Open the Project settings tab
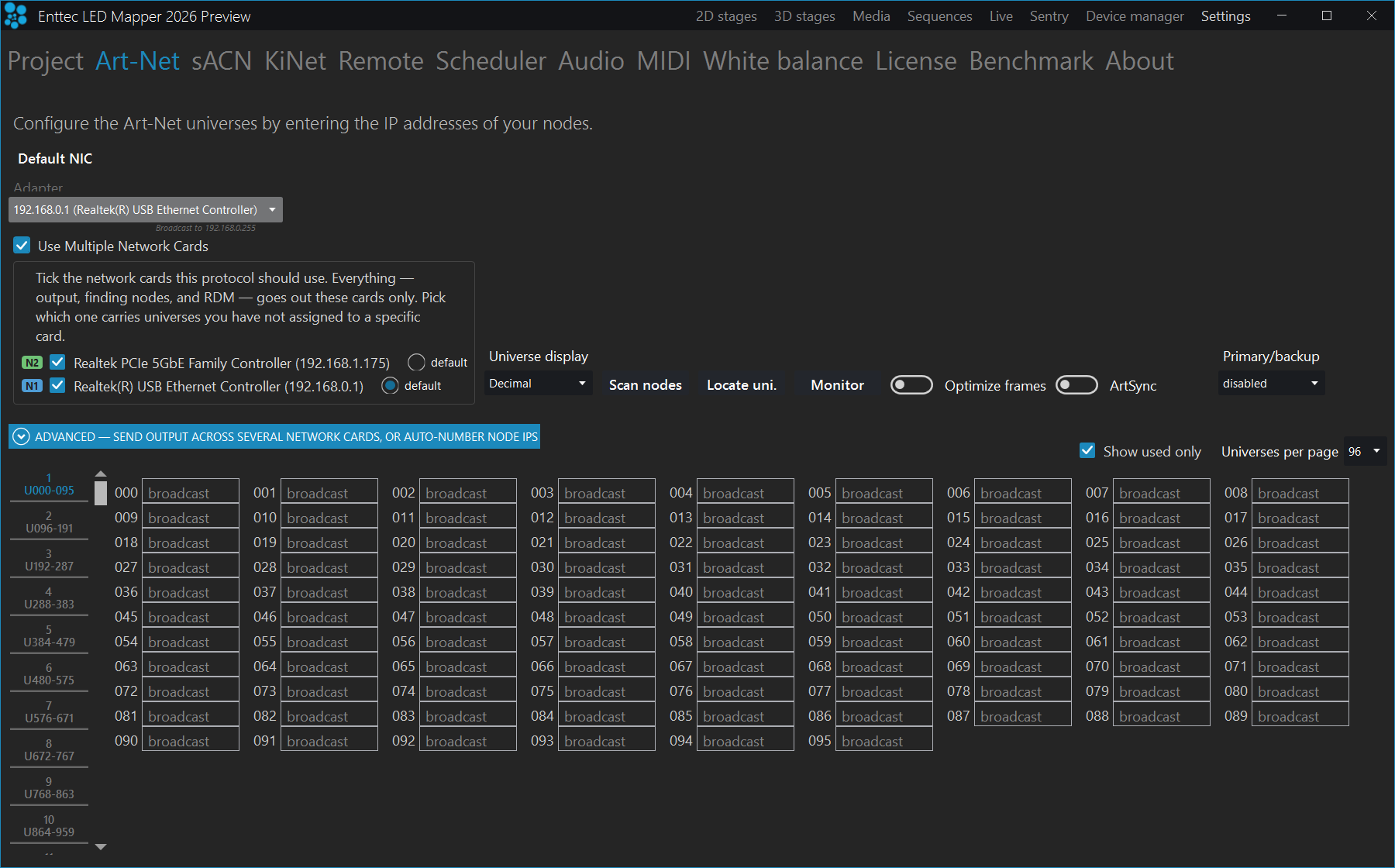Screen dimensions: 1395x868 coord(46,61)
